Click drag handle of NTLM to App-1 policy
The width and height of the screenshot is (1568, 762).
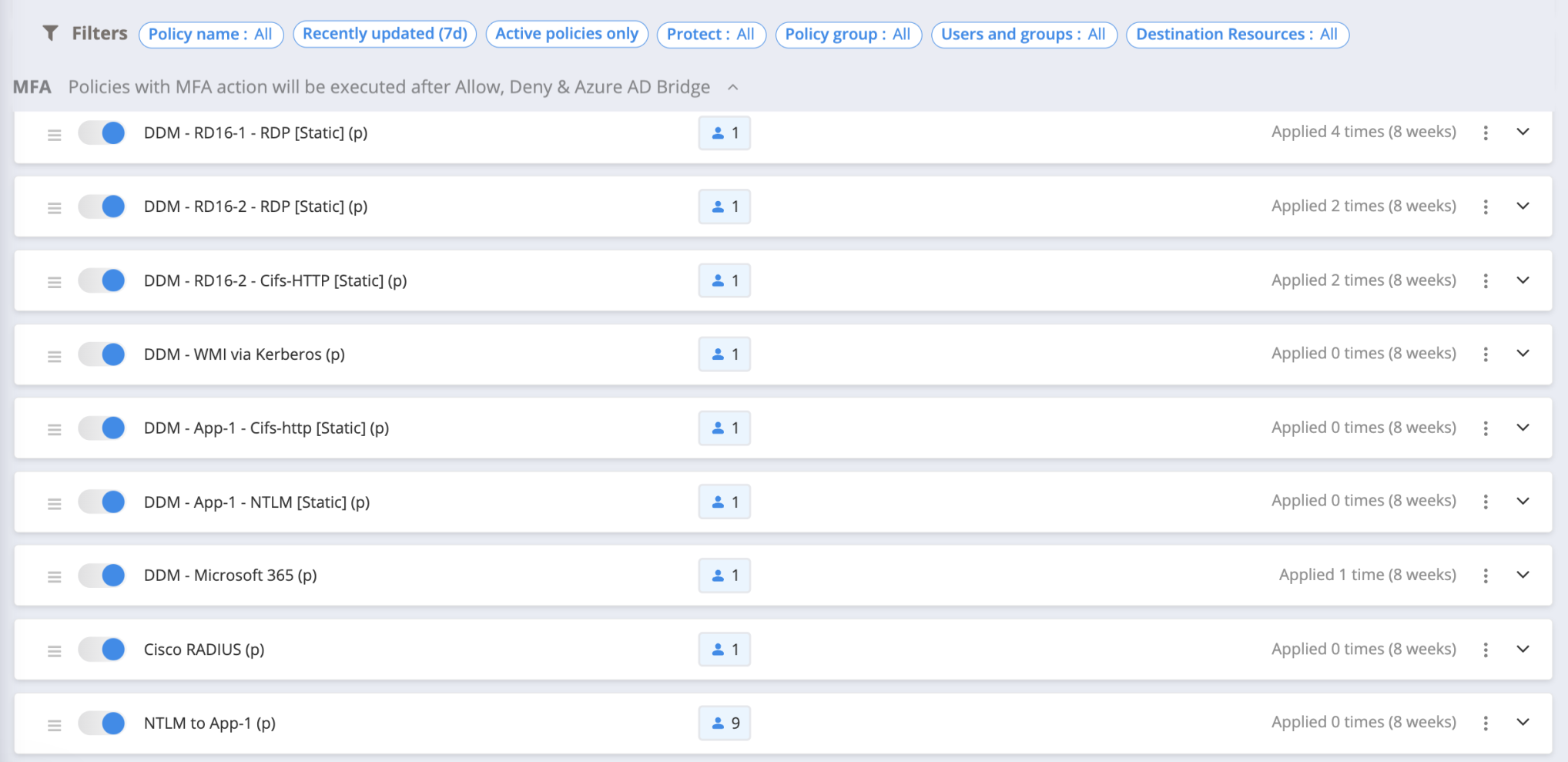(55, 725)
